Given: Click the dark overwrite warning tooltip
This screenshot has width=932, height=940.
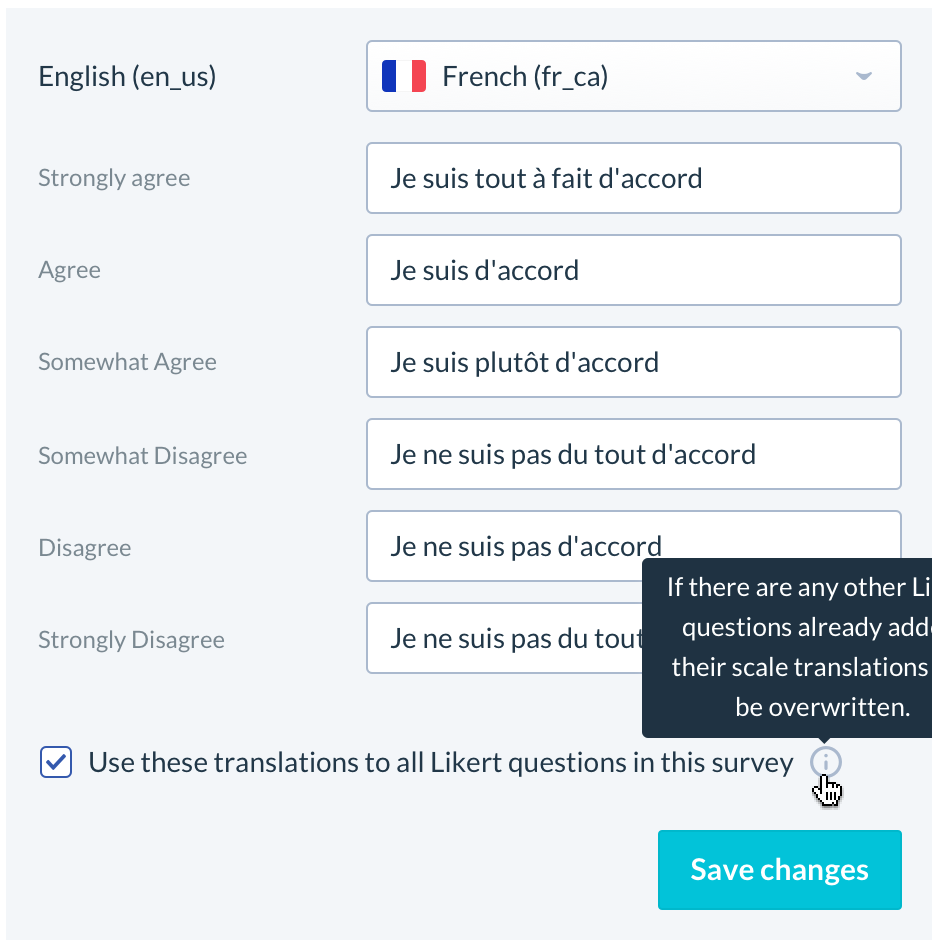Looking at the screenshot, I should (x=787, y=647).
